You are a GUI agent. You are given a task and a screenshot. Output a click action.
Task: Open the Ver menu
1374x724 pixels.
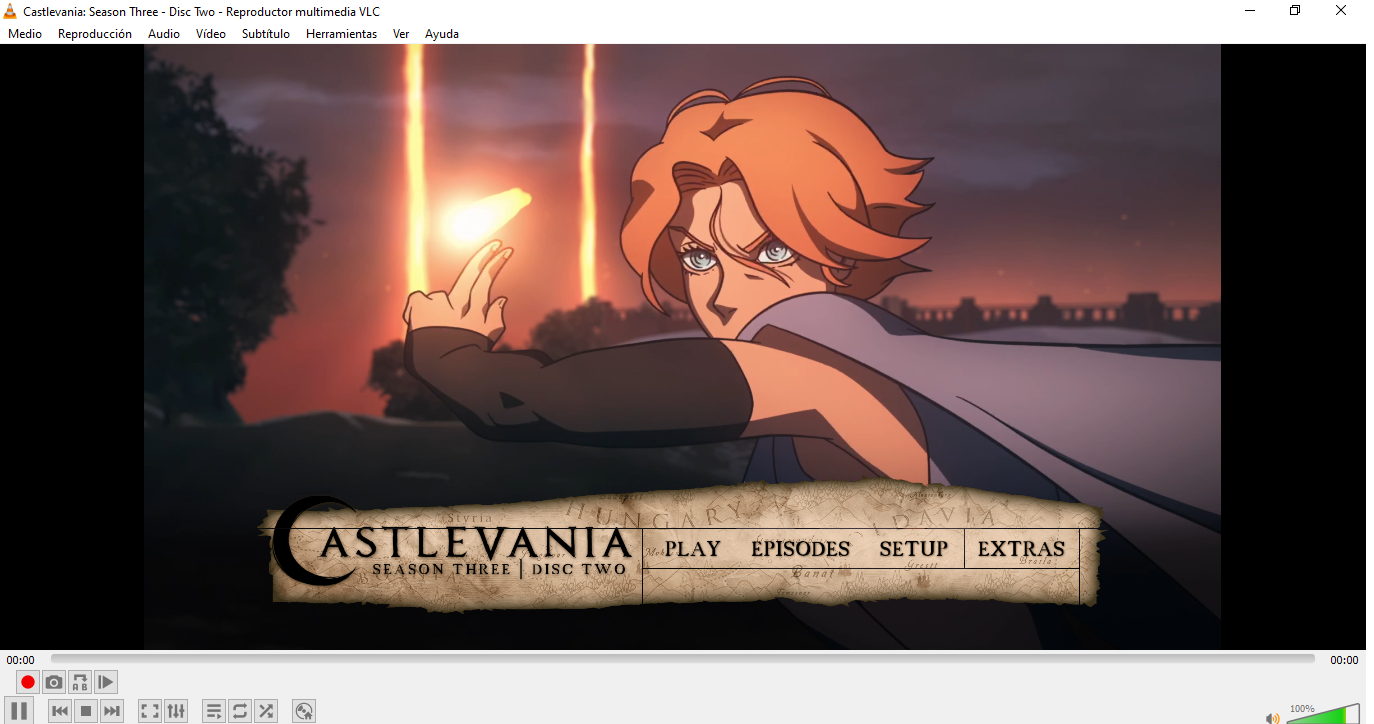(401, 34)
